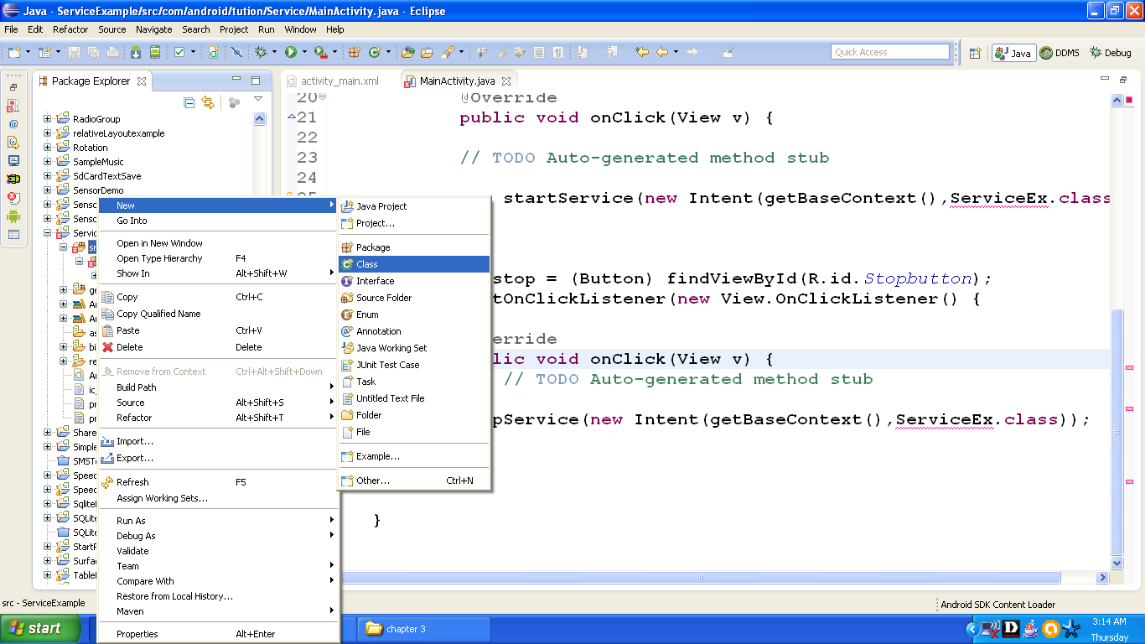Toggle Link with Editor in Package Explorer
Image resolution: width=1145 pixels, height=644 pixels.
click(x=208, y=101)
